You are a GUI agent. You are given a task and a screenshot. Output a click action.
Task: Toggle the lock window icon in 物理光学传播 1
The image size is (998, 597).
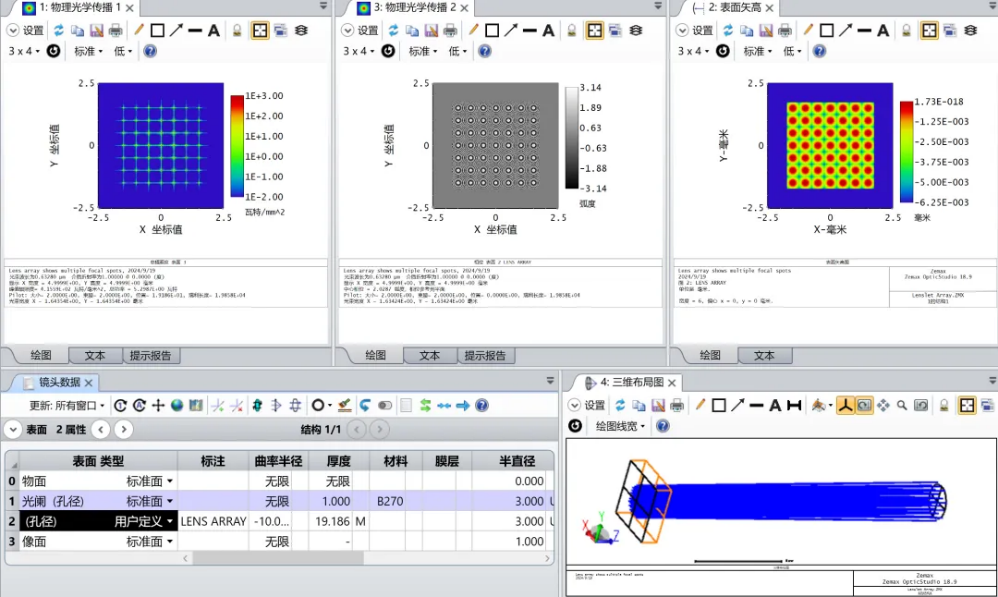point(237,30)
